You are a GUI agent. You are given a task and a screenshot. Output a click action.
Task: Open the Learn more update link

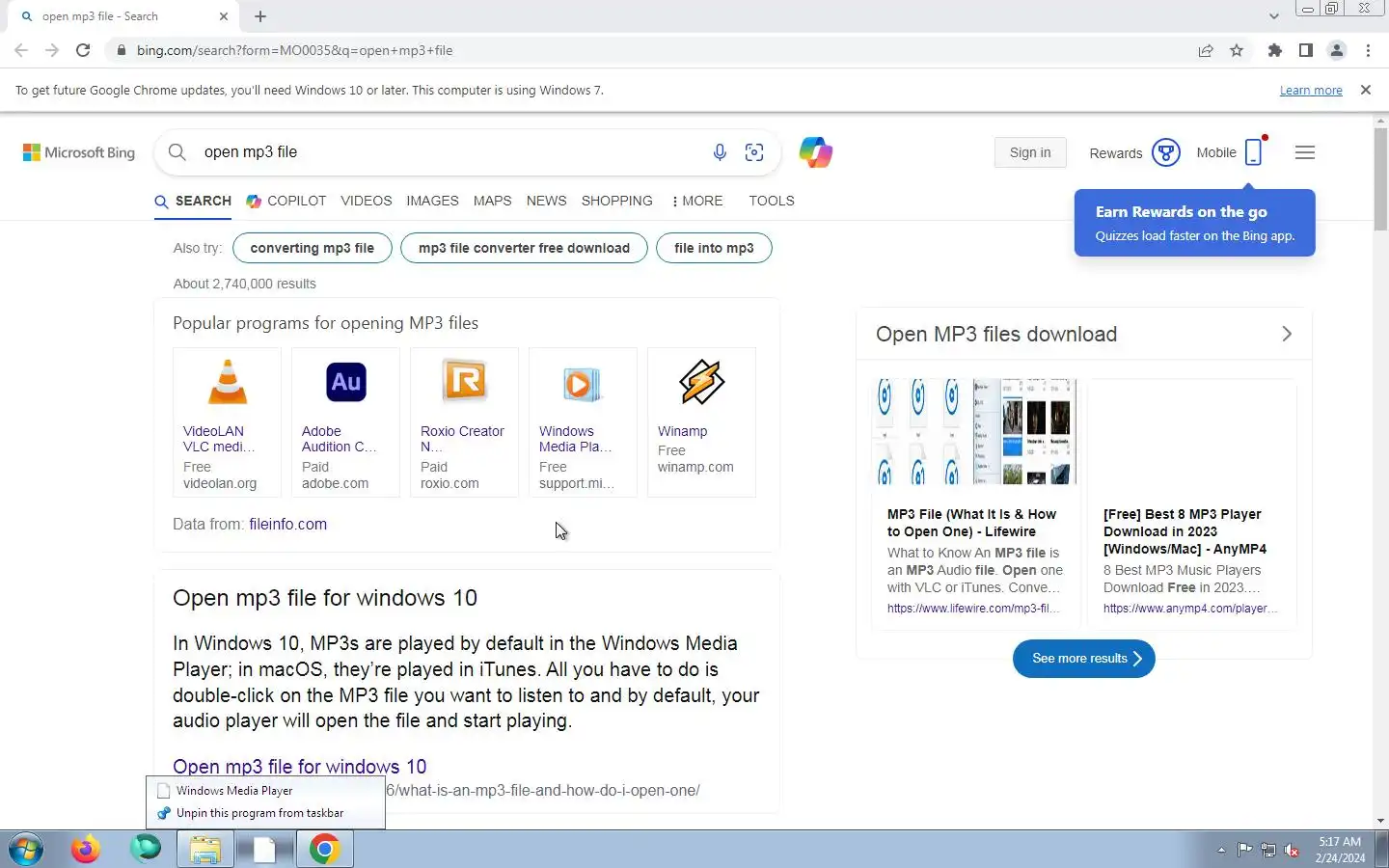point(1311,91)
